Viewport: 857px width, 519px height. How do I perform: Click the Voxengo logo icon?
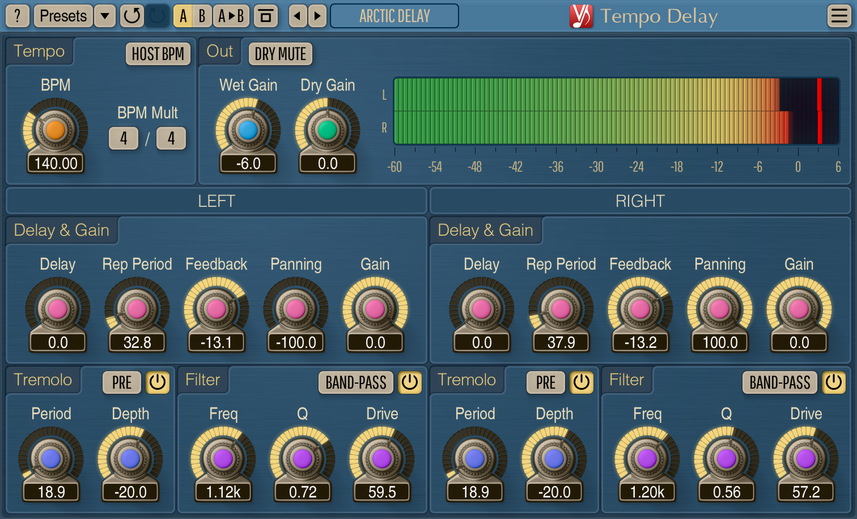581,16
